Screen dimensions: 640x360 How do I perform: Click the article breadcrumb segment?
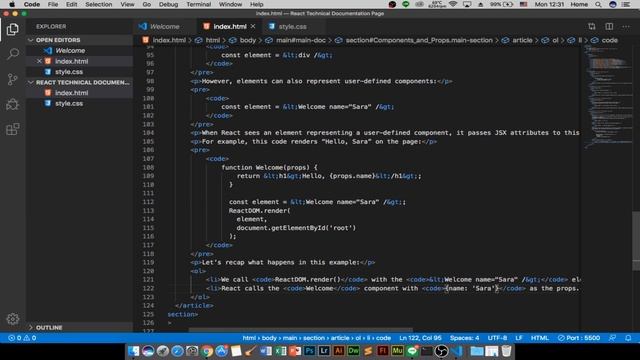518,40
